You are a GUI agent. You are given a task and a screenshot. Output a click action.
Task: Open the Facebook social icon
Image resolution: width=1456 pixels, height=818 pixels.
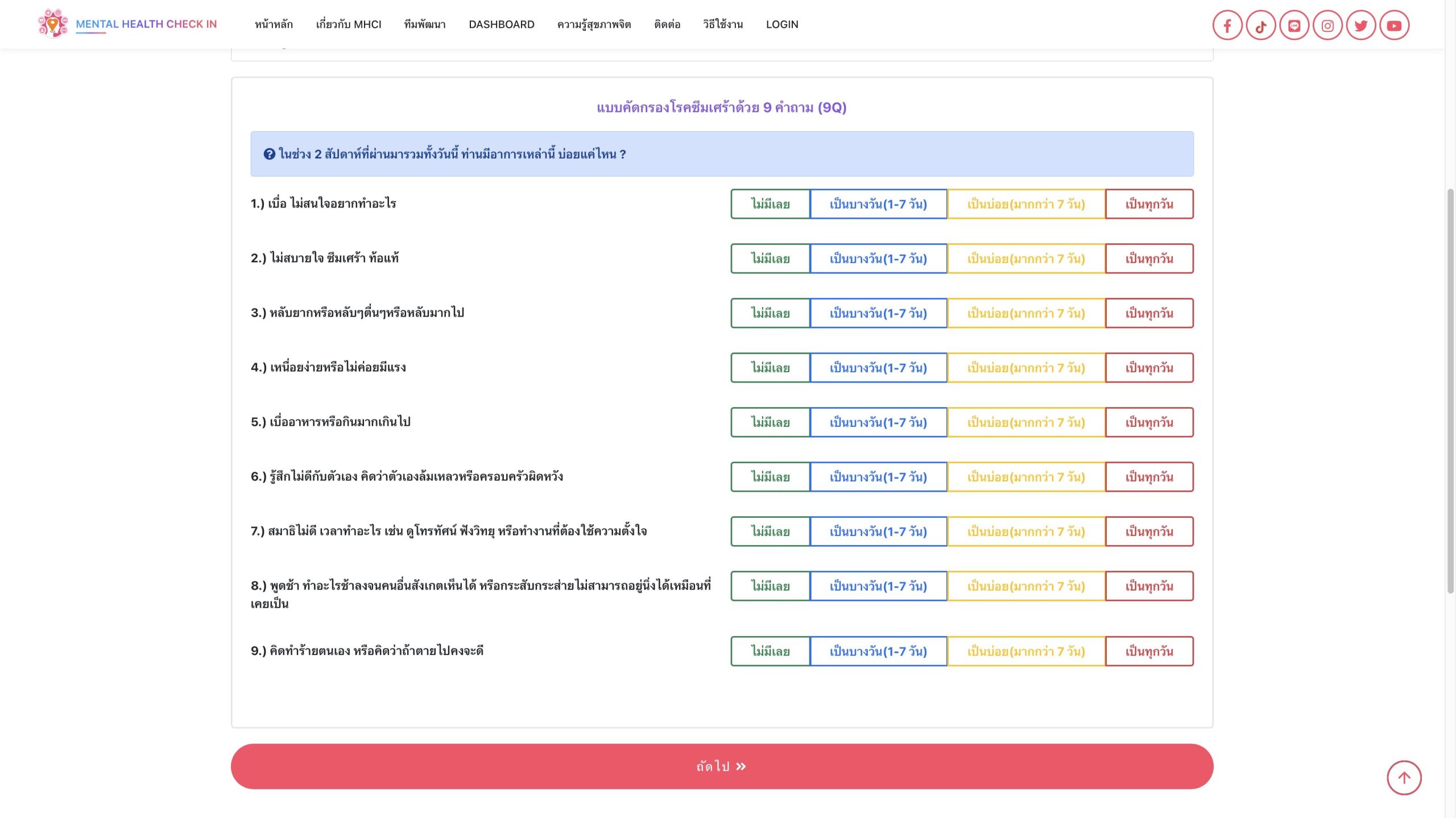(1227, 26)
